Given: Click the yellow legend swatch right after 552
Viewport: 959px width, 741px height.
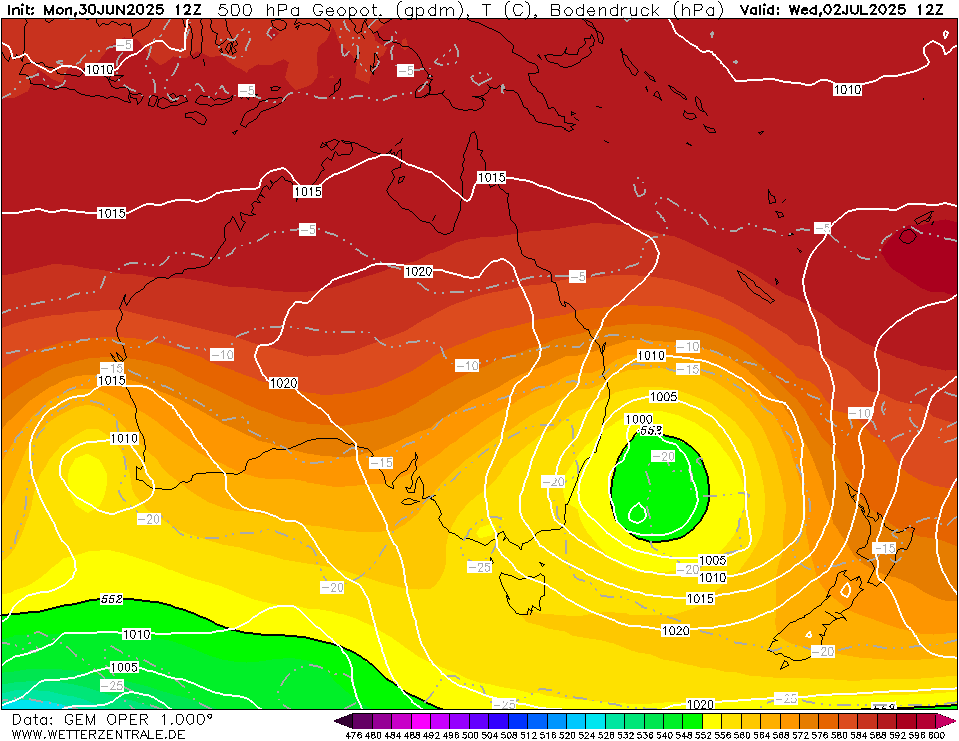Looking at the screenshot, I should 713,721.
